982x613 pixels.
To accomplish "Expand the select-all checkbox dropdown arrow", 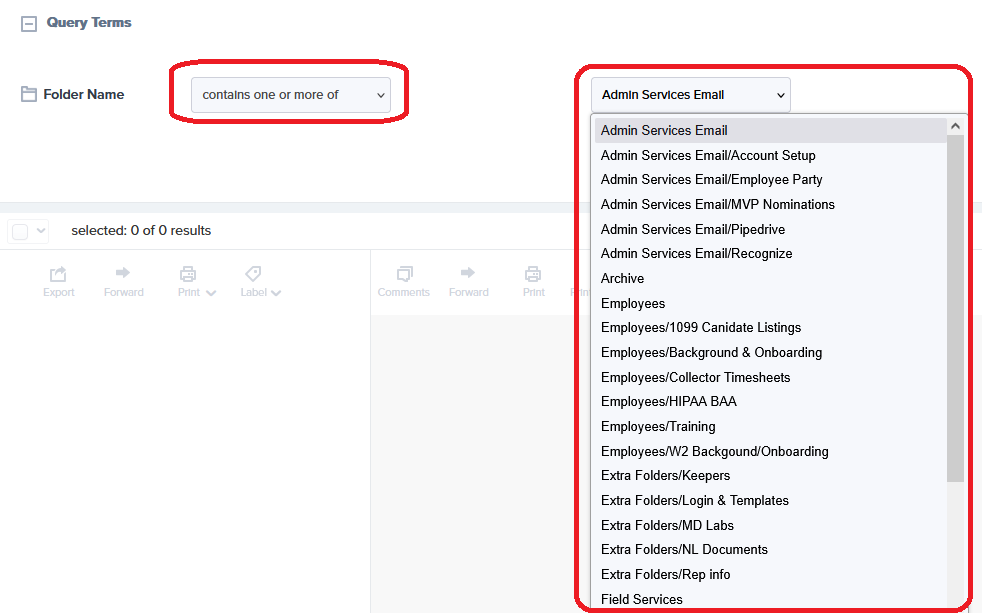I will (x=41, y=231).
